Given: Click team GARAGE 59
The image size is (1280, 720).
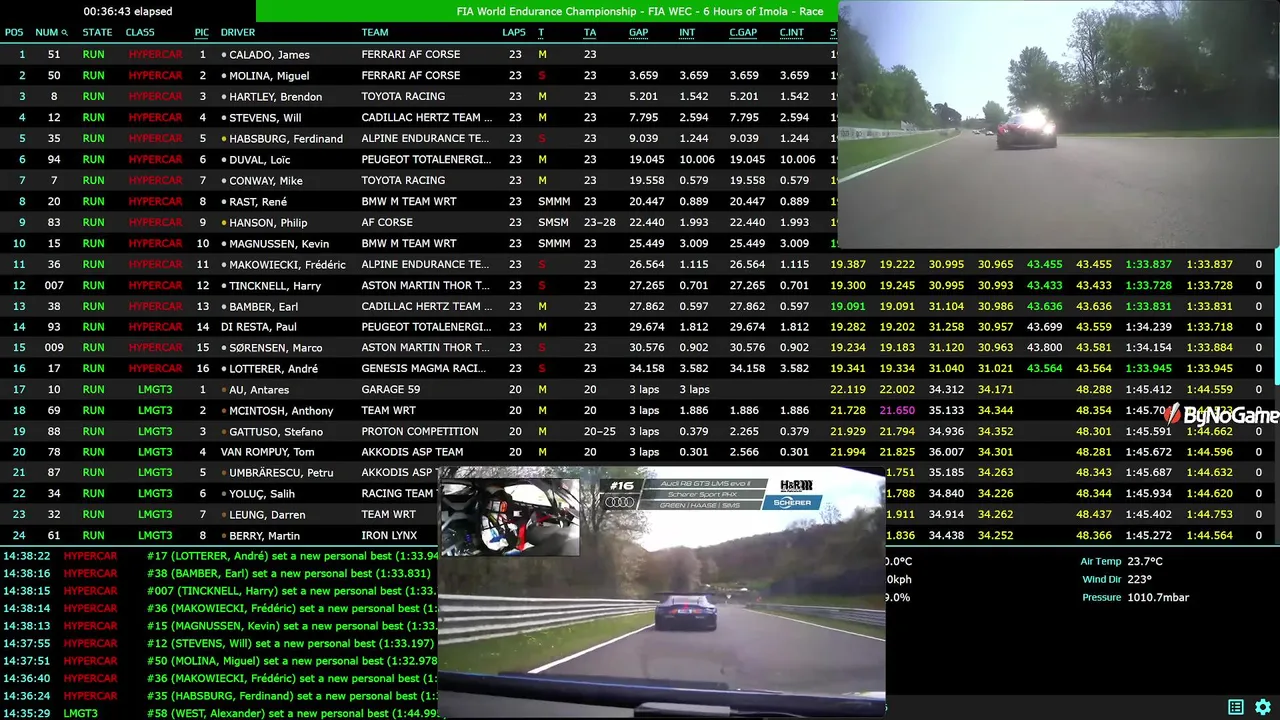Looking at the screenshot, I should pos(390,390).
